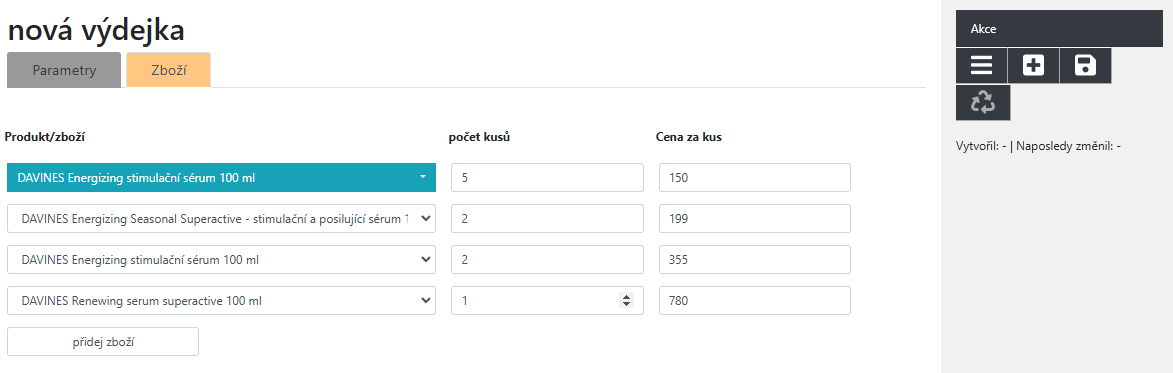Select the Zboží tab

[x=168, y=70]
